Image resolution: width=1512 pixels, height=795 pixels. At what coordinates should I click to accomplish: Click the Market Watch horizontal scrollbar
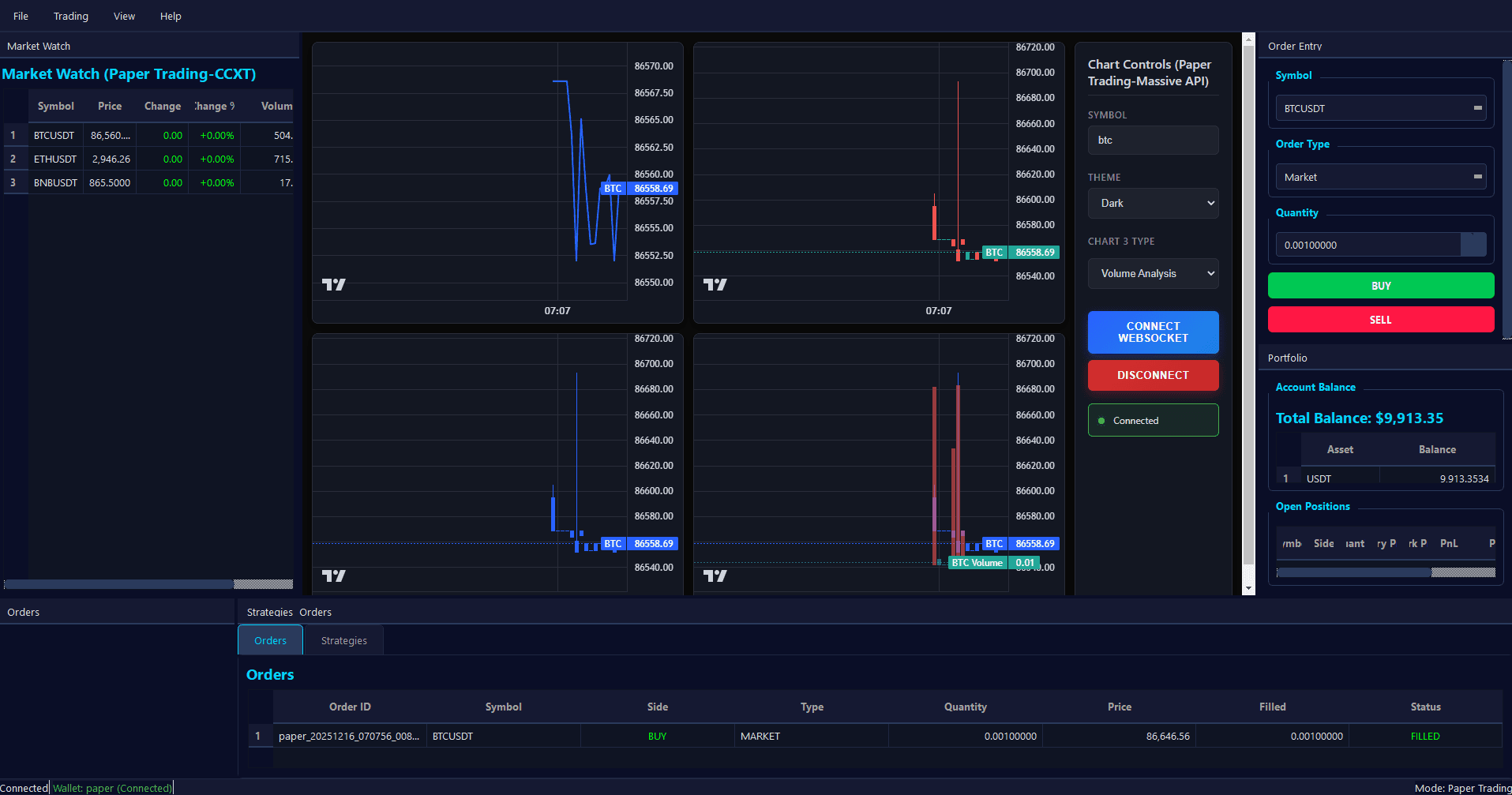point(118,584)
